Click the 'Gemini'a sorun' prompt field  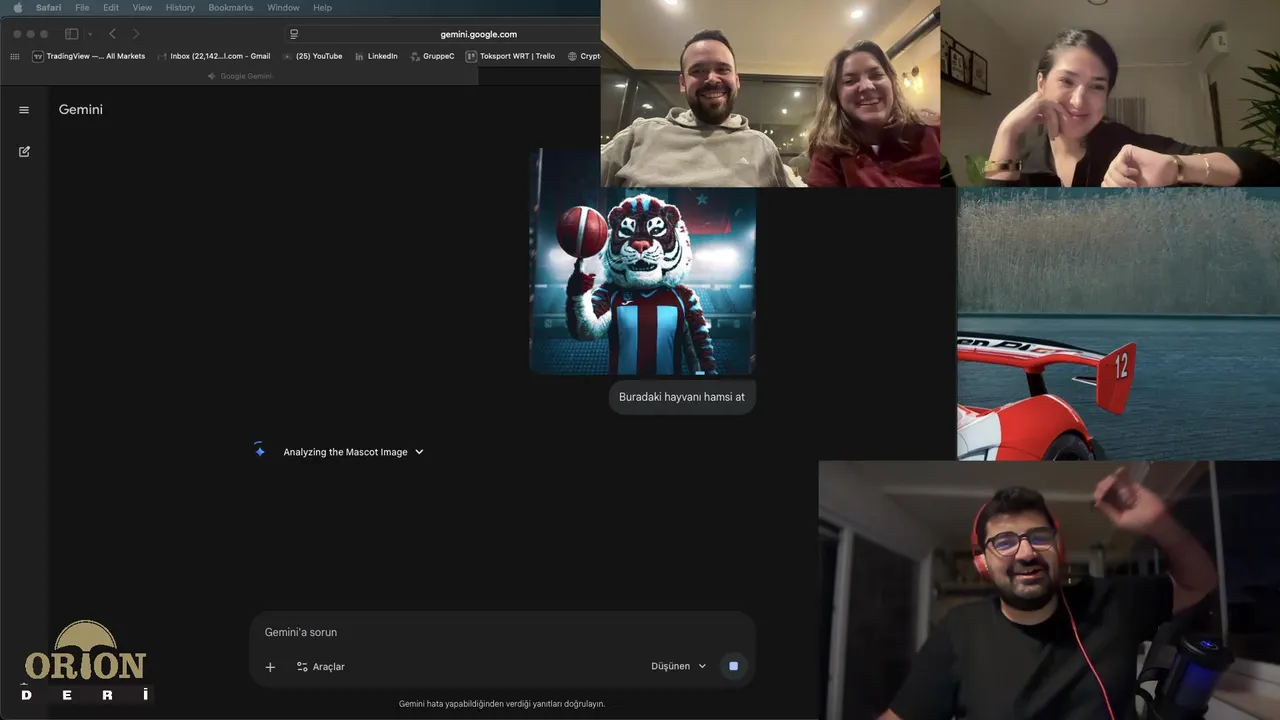(502, 632)
